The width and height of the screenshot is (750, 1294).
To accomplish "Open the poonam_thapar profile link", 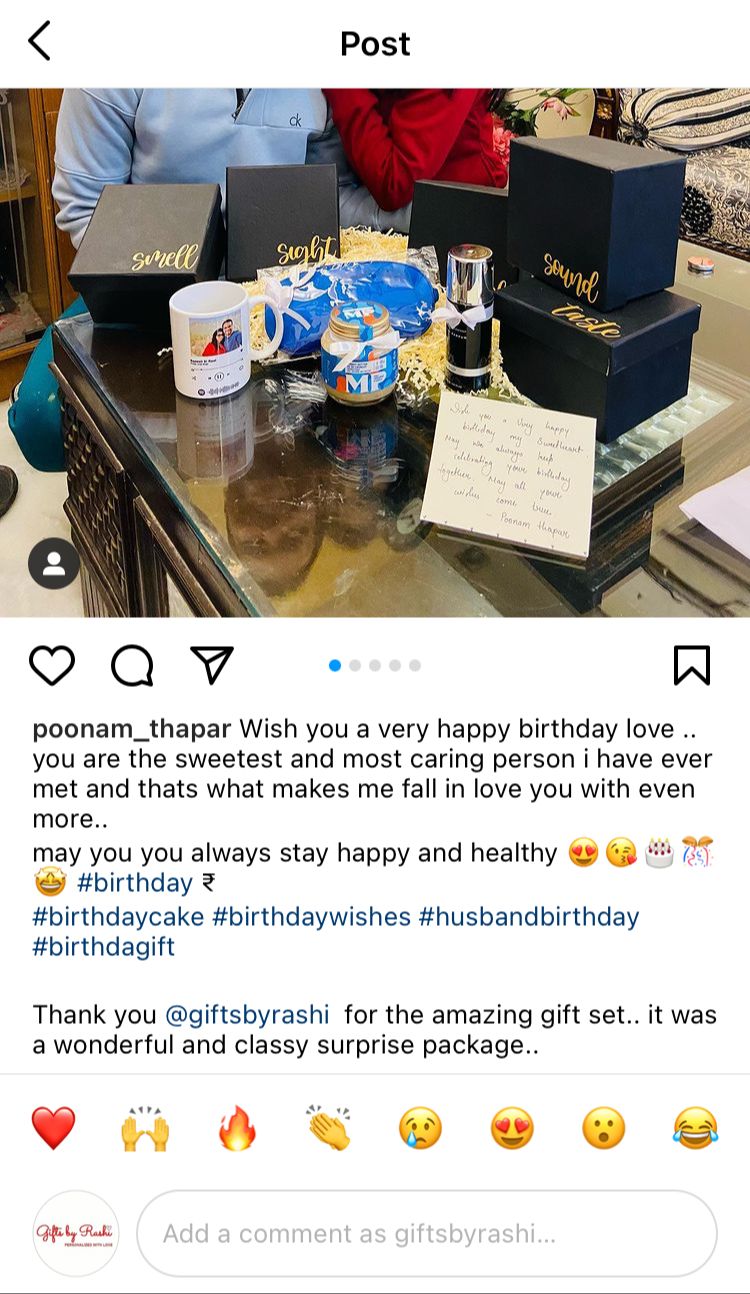I will click(132, 728).
